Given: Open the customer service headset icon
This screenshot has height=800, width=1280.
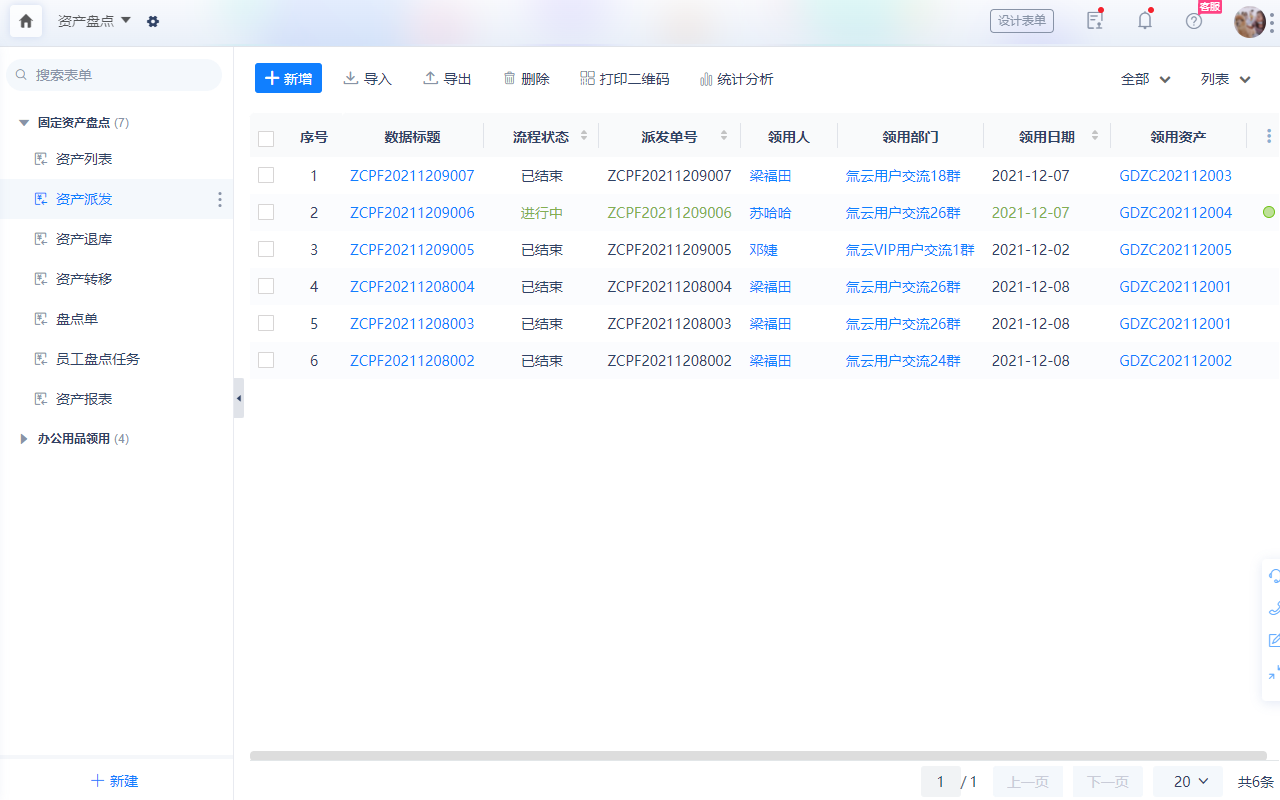Looking at the screenshot, I should click(1274, 576).
